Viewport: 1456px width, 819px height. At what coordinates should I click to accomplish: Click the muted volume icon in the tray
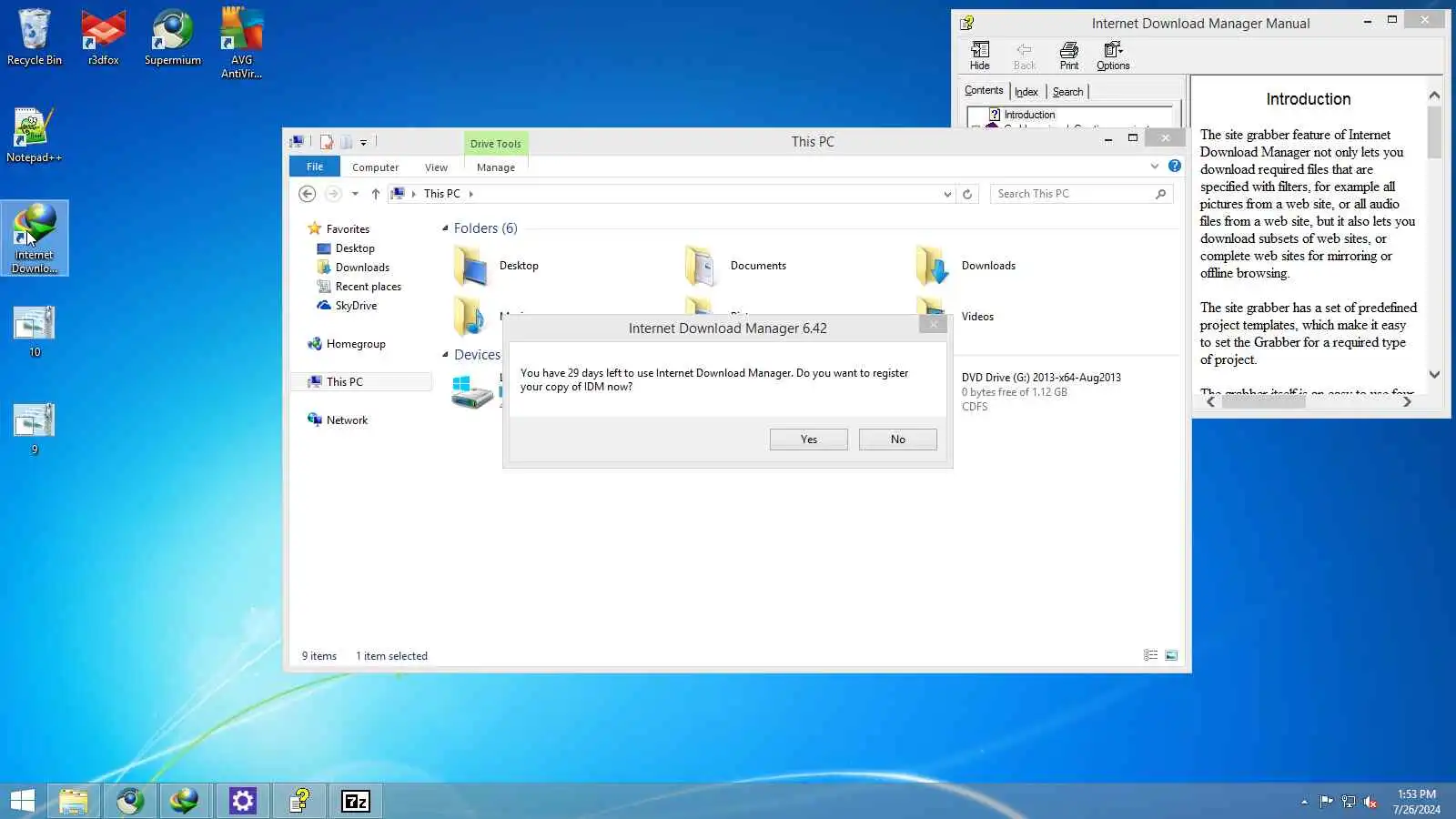pyautogui.click(x=1370, y=802)
